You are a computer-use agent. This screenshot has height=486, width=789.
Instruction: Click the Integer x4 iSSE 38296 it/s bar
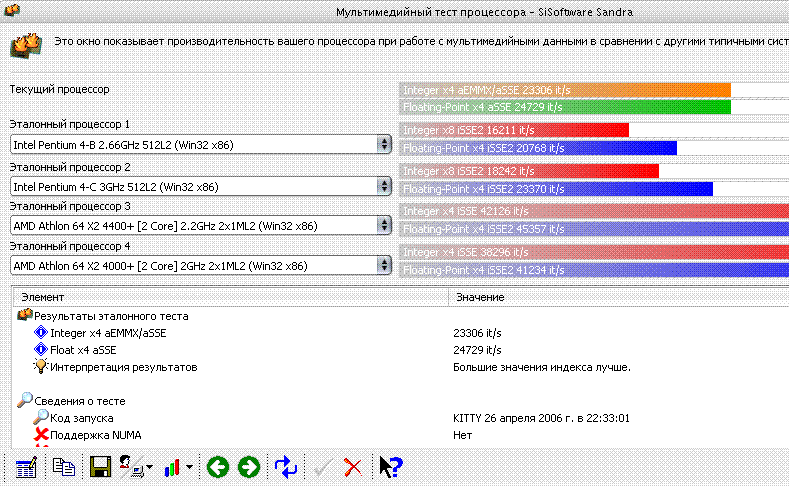pyautogui.click(x=594, y=252)
